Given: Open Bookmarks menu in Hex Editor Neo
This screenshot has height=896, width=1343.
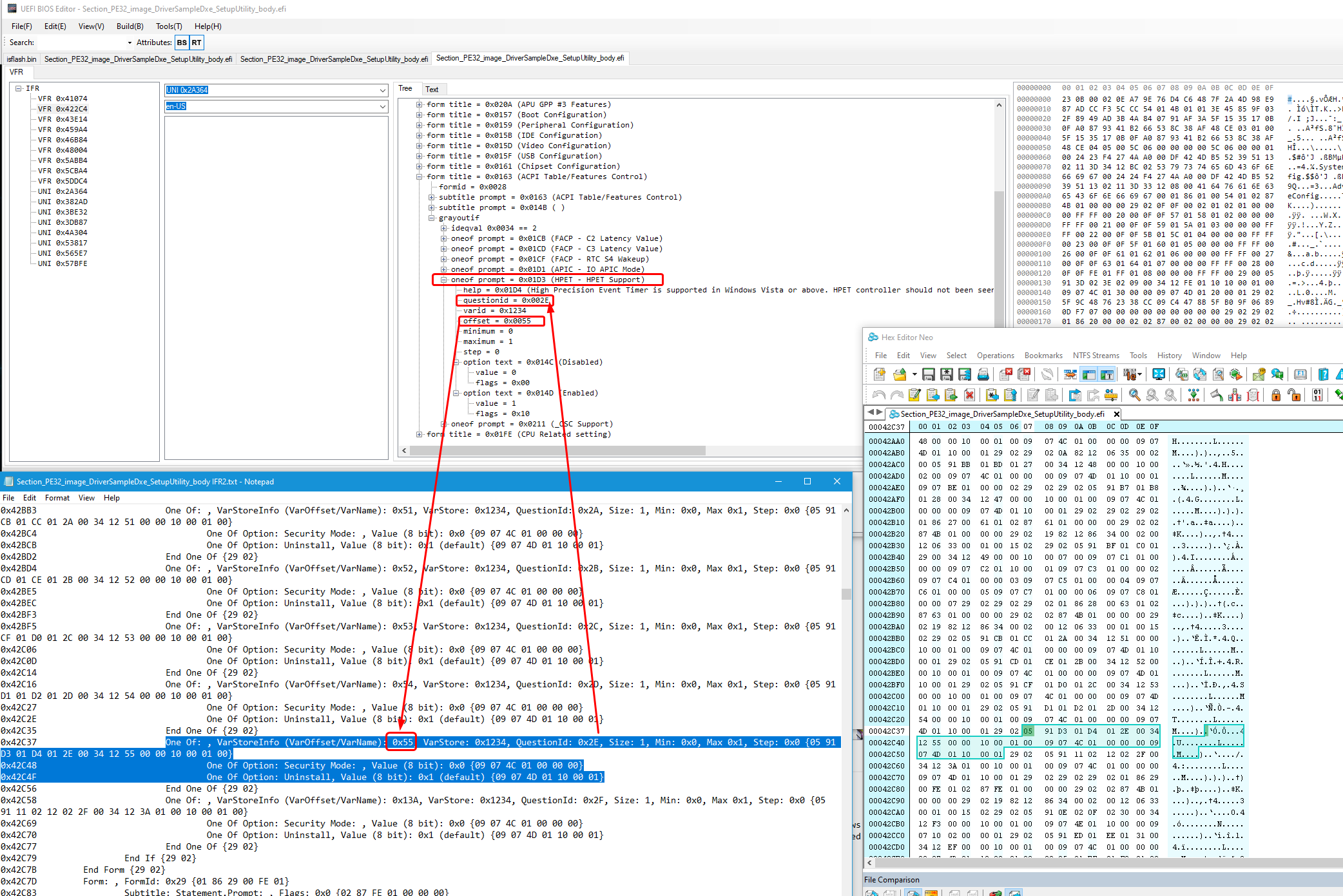Looking at the screenshot, I should [1043, 356].
